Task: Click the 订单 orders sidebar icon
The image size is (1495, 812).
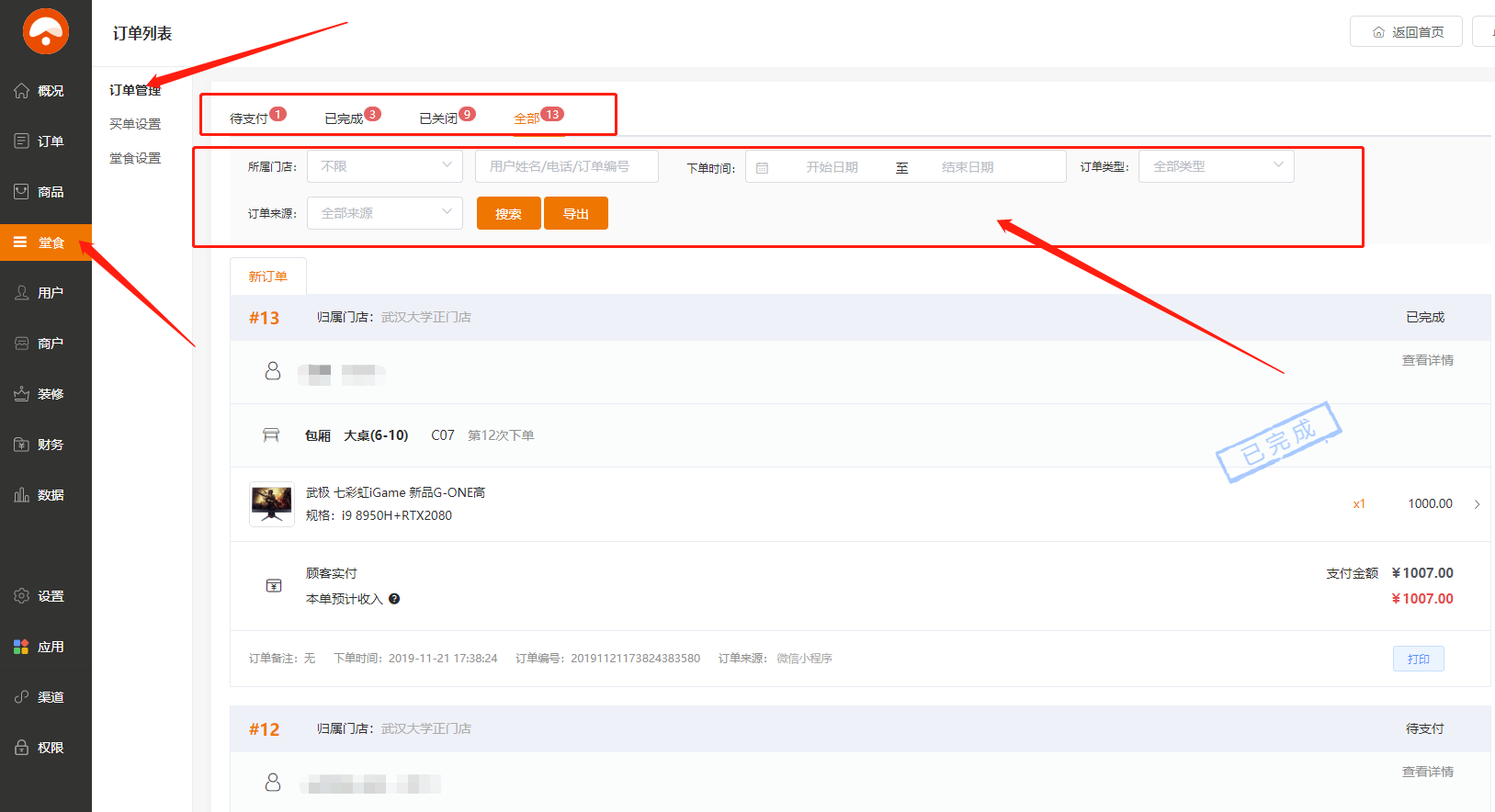Action: (22, 141)
